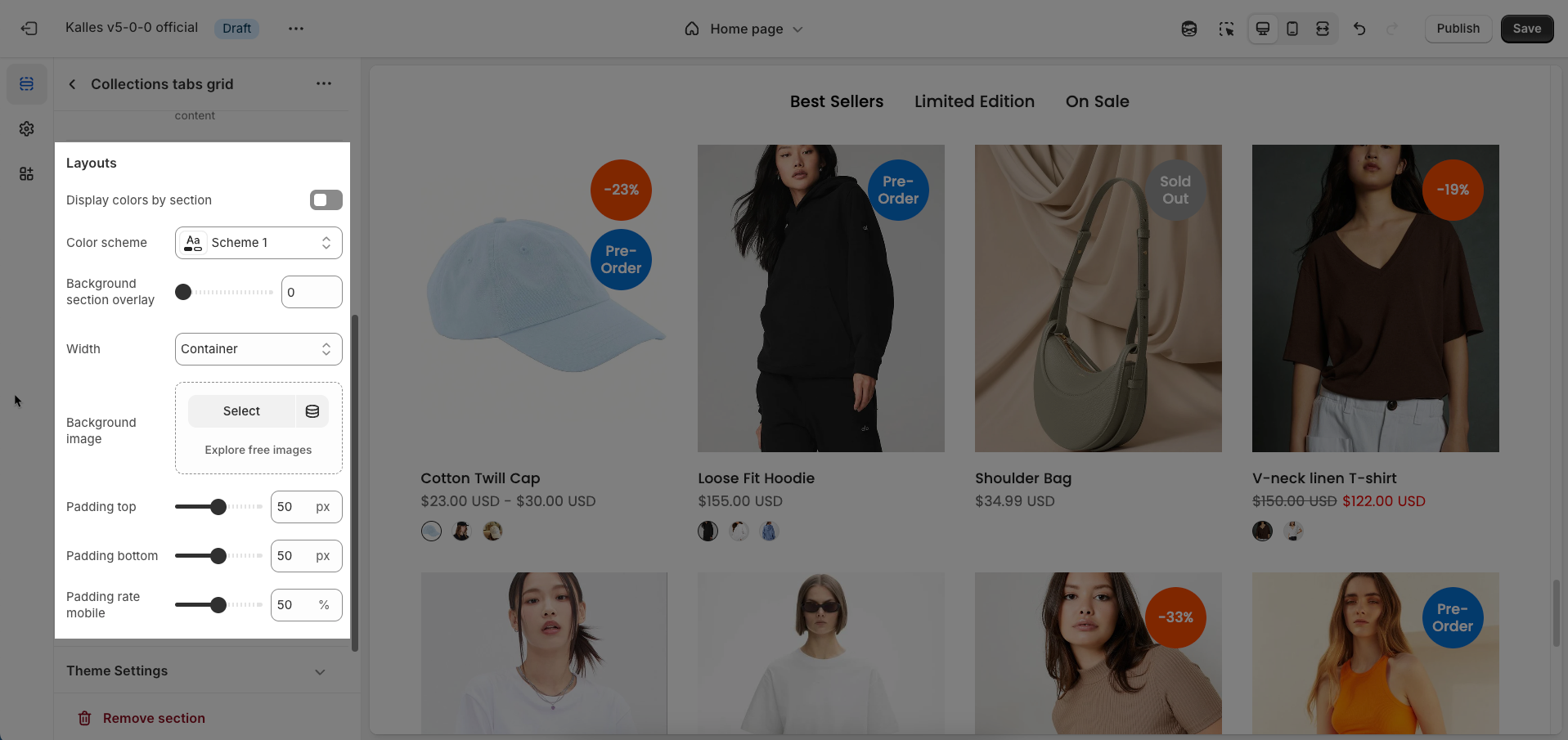Switch to the On Sale tab
This screenshot has width=1568, height=740.
point(1097,101)
